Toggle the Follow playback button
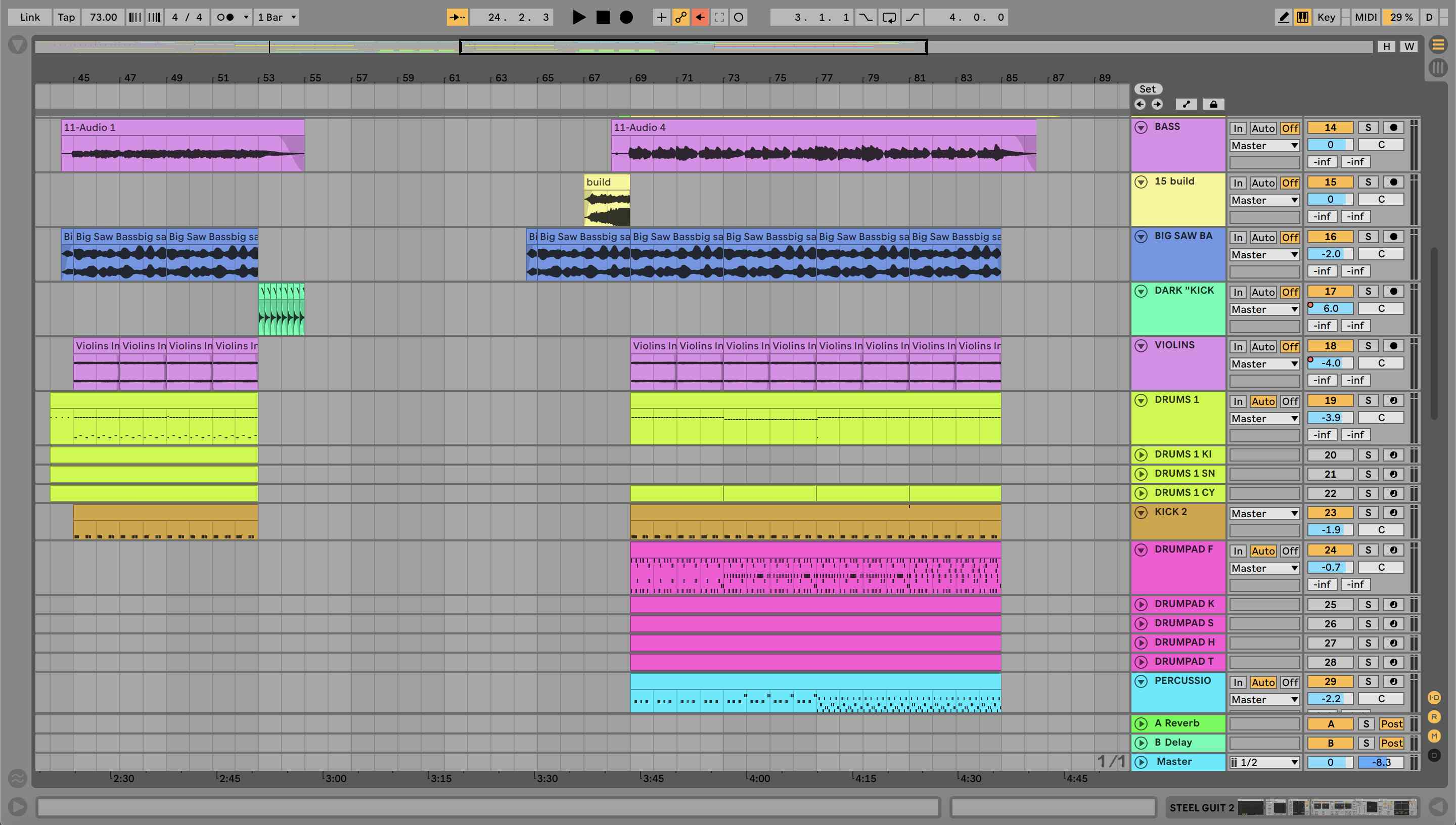The width and height of the screenshot is (1456, 825). click(457, 17)
